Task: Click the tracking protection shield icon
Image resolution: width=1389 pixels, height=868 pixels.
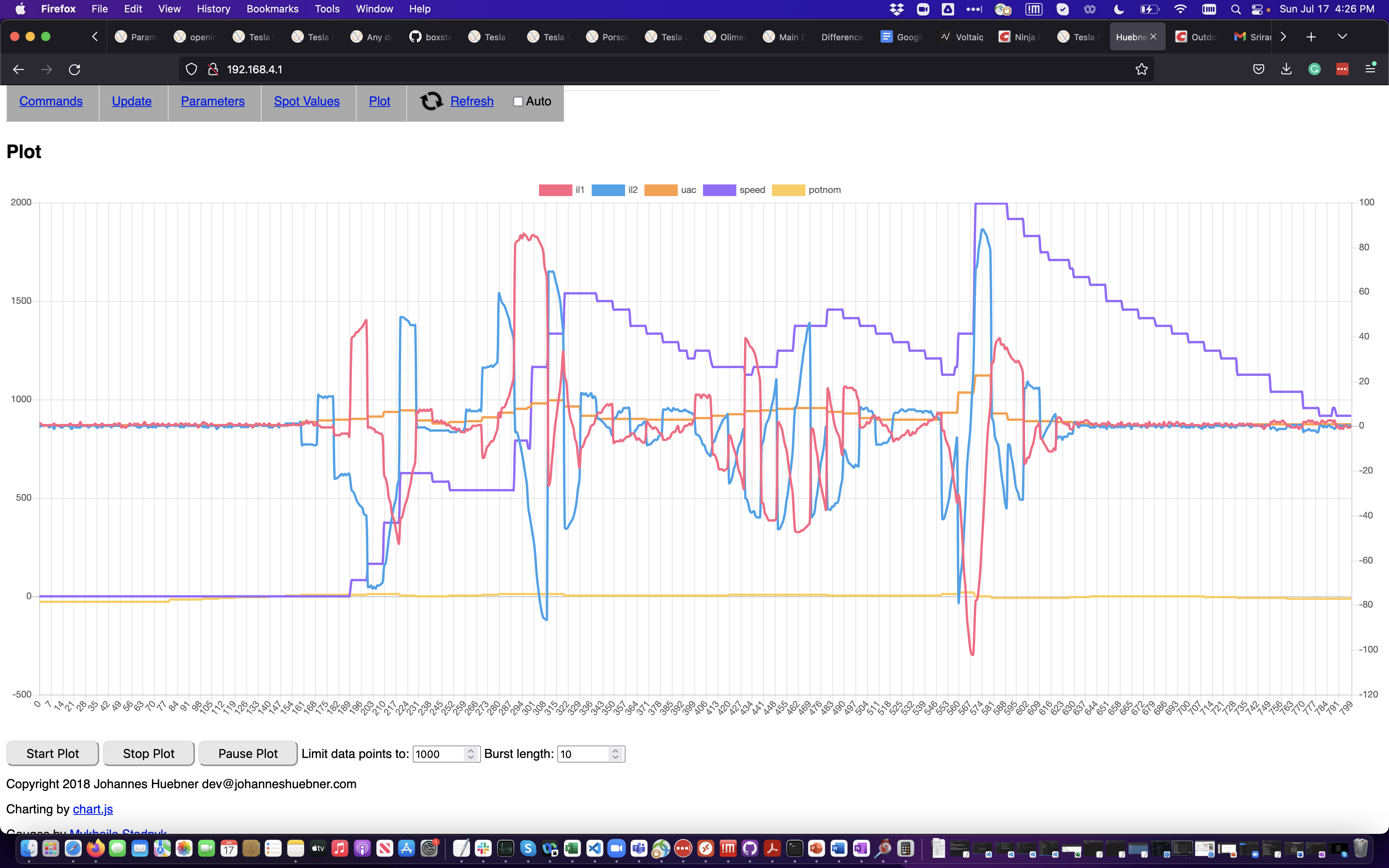Action: [192, 69]
